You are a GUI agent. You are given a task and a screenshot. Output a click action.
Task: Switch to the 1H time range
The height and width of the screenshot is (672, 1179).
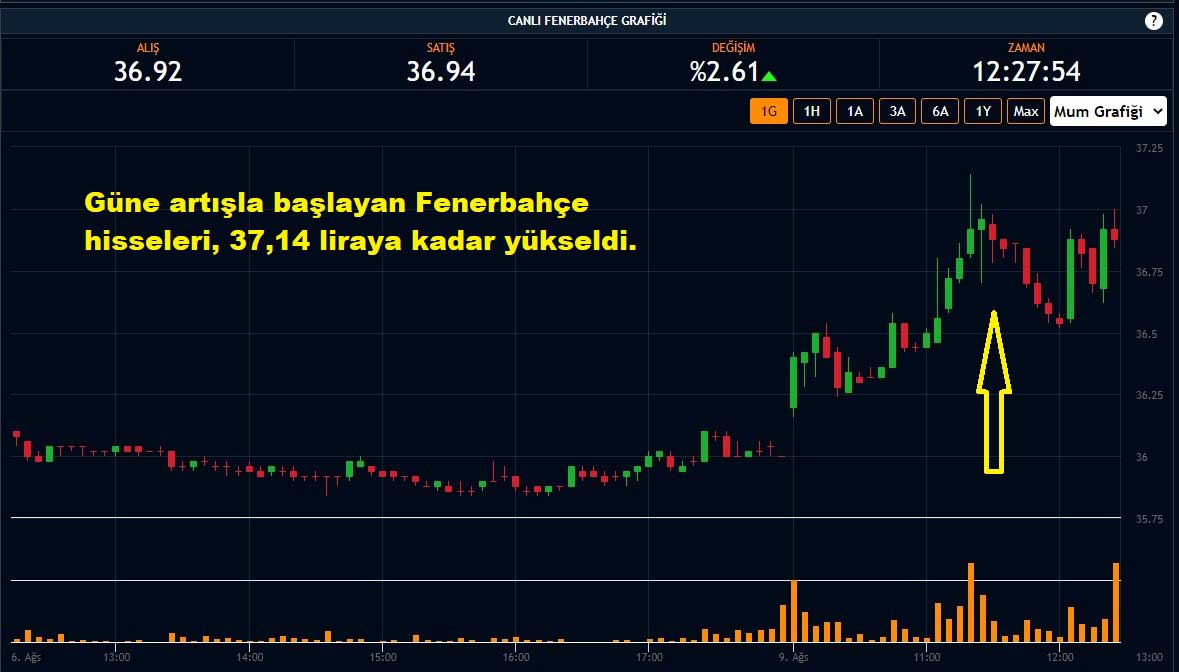(811, 111)
